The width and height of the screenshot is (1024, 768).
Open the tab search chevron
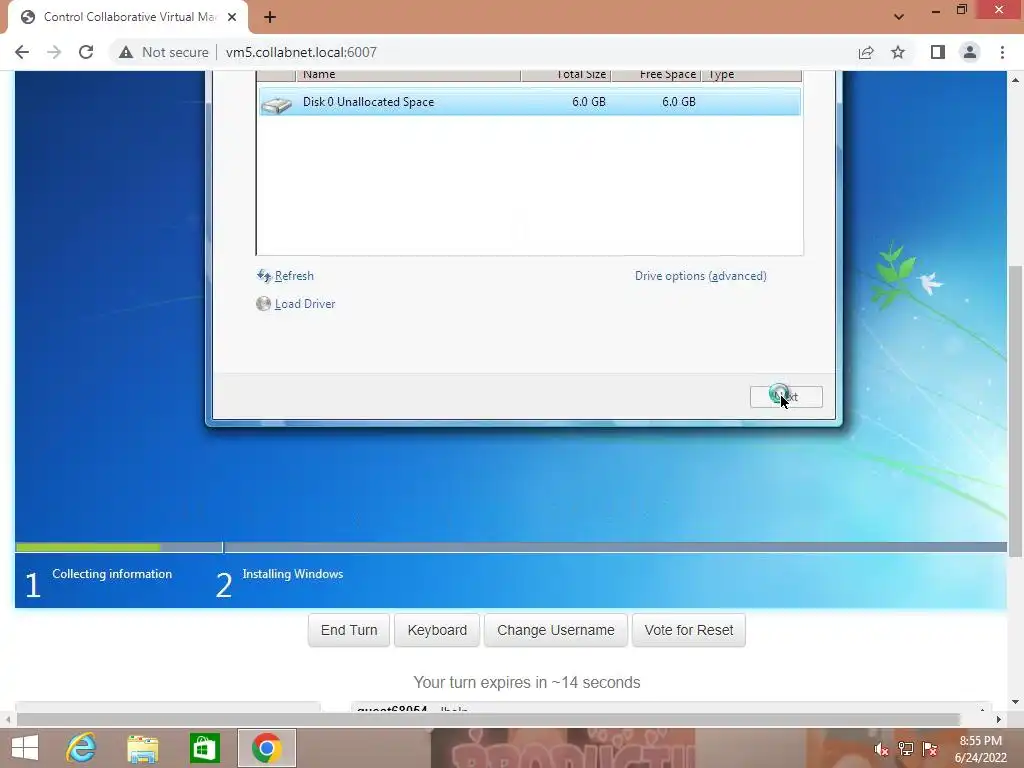(x=899, y=17)
